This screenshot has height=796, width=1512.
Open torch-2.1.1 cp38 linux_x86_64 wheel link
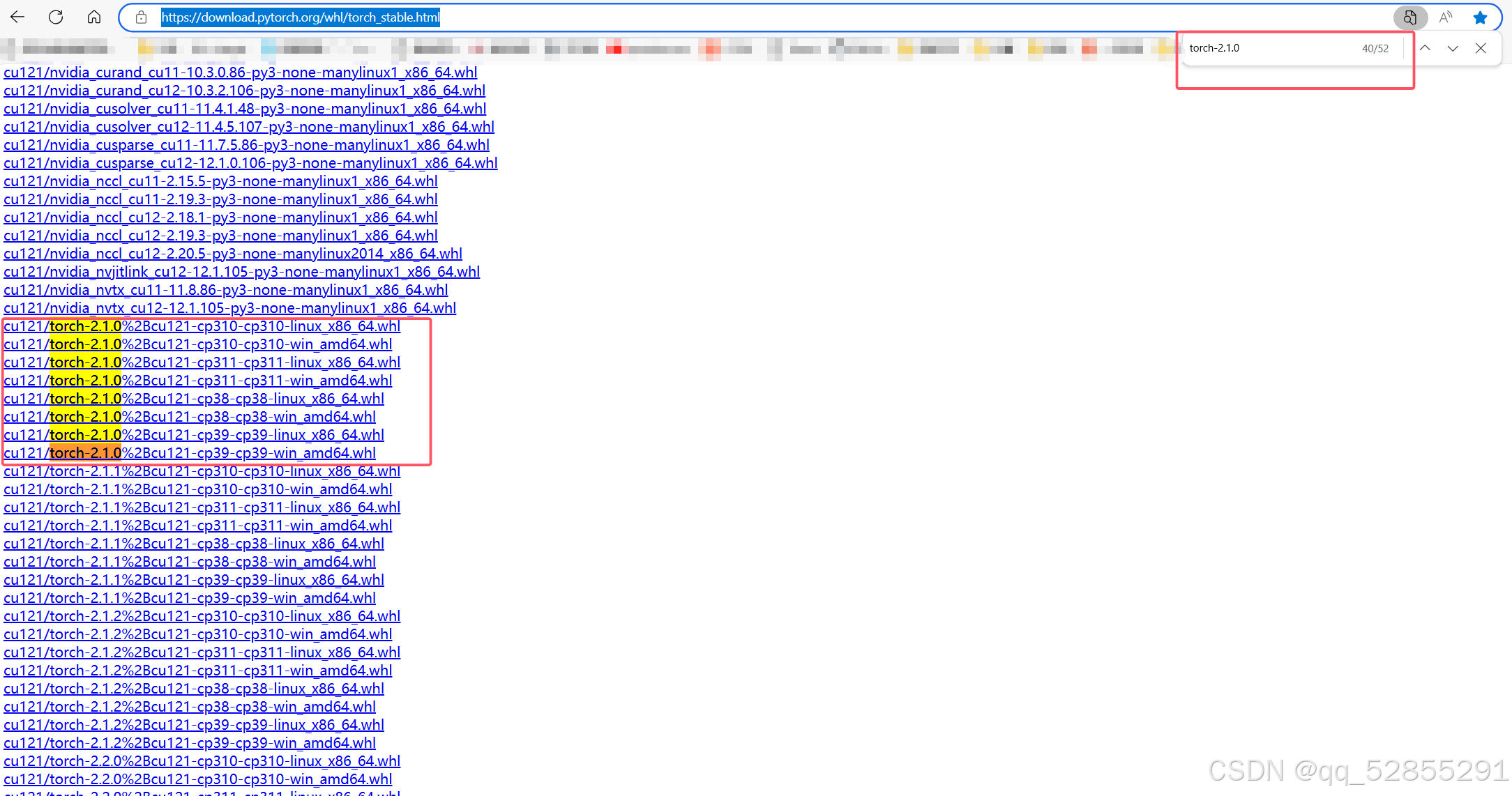pos(194,544)
